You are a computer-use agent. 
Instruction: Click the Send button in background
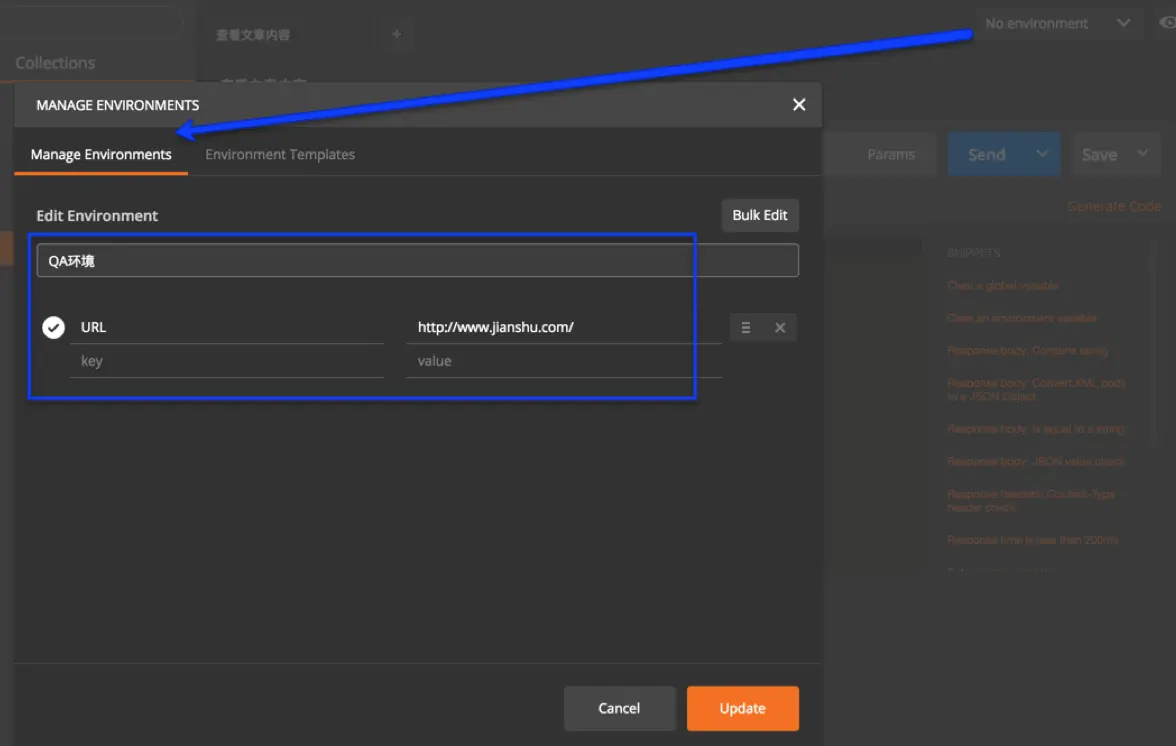[987, 154]
